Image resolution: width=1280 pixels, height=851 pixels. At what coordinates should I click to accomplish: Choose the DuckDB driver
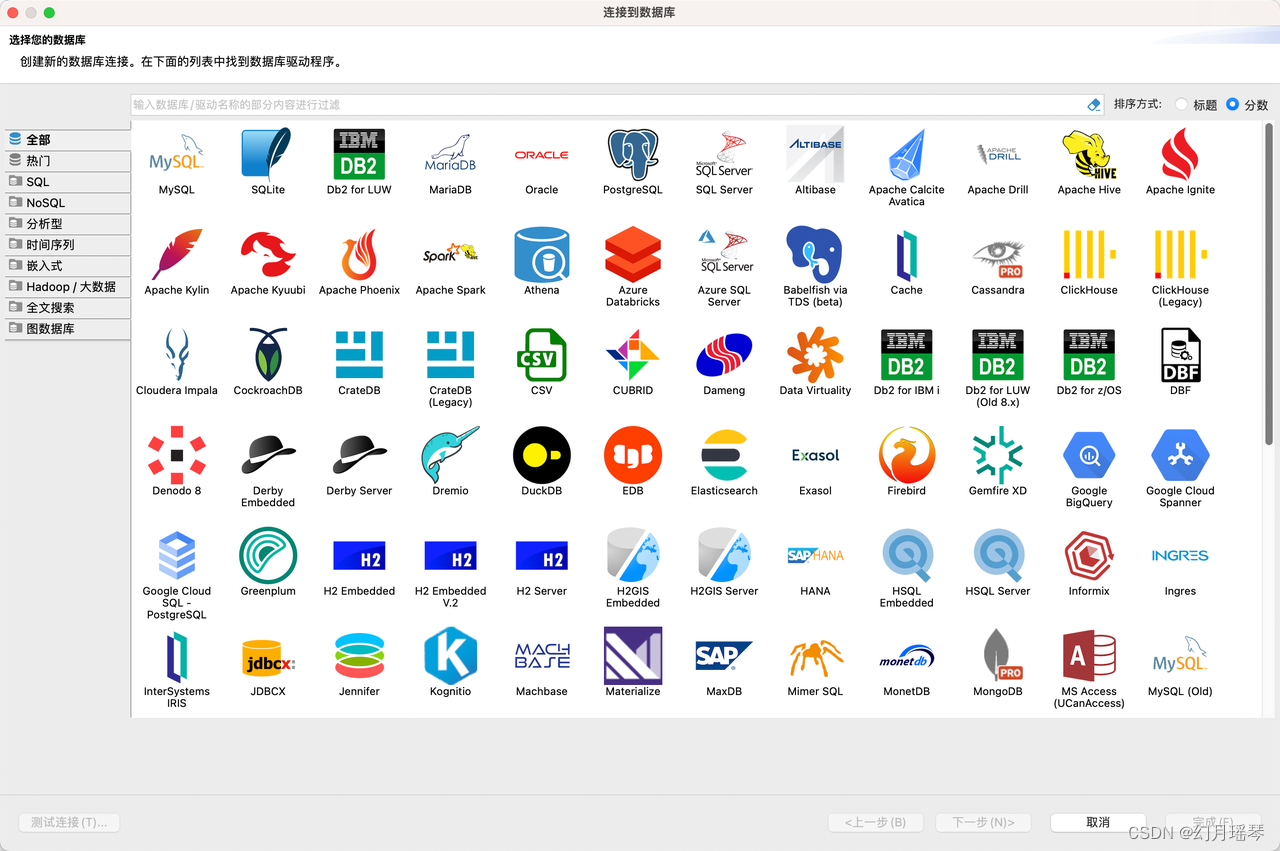point(542,463)
